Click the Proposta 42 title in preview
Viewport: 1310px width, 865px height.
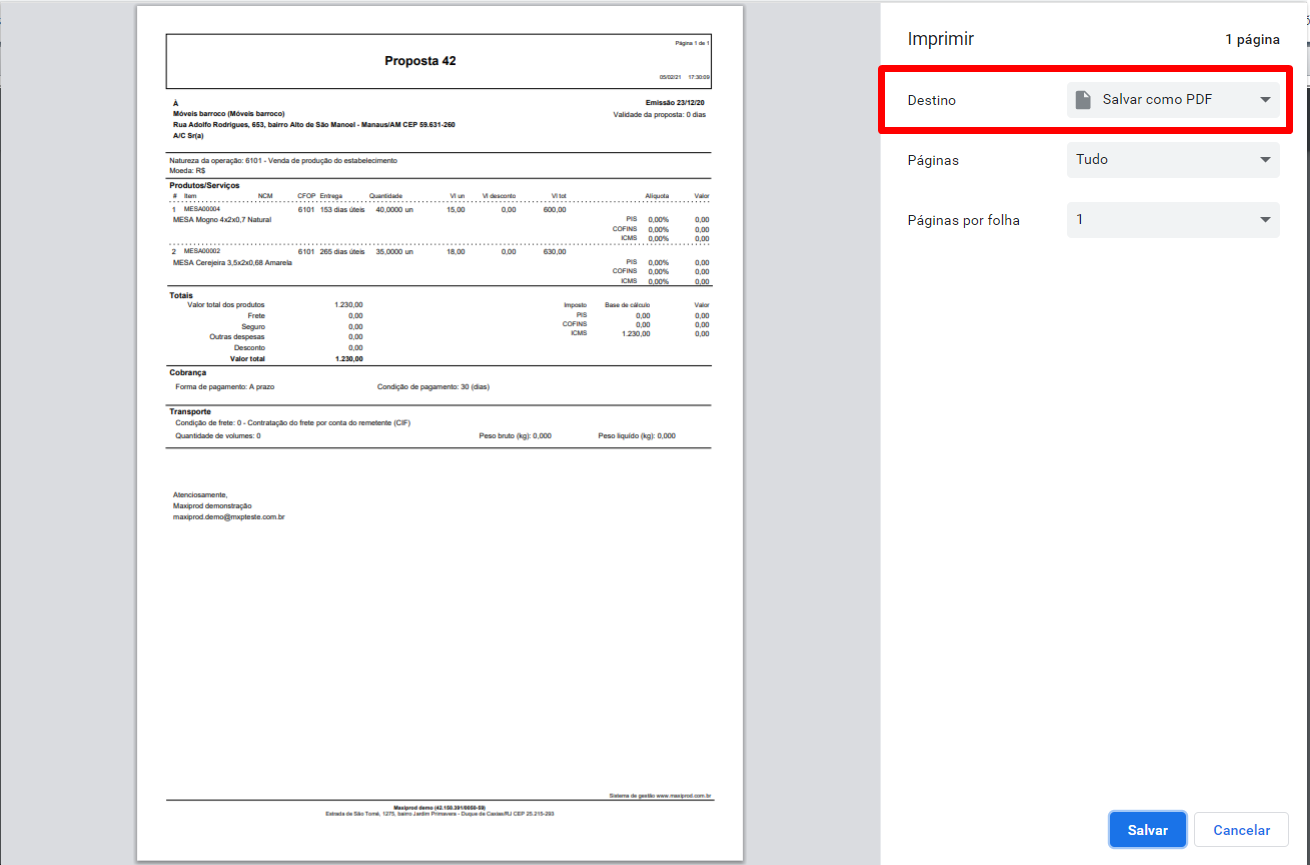[x=420, y=61]
